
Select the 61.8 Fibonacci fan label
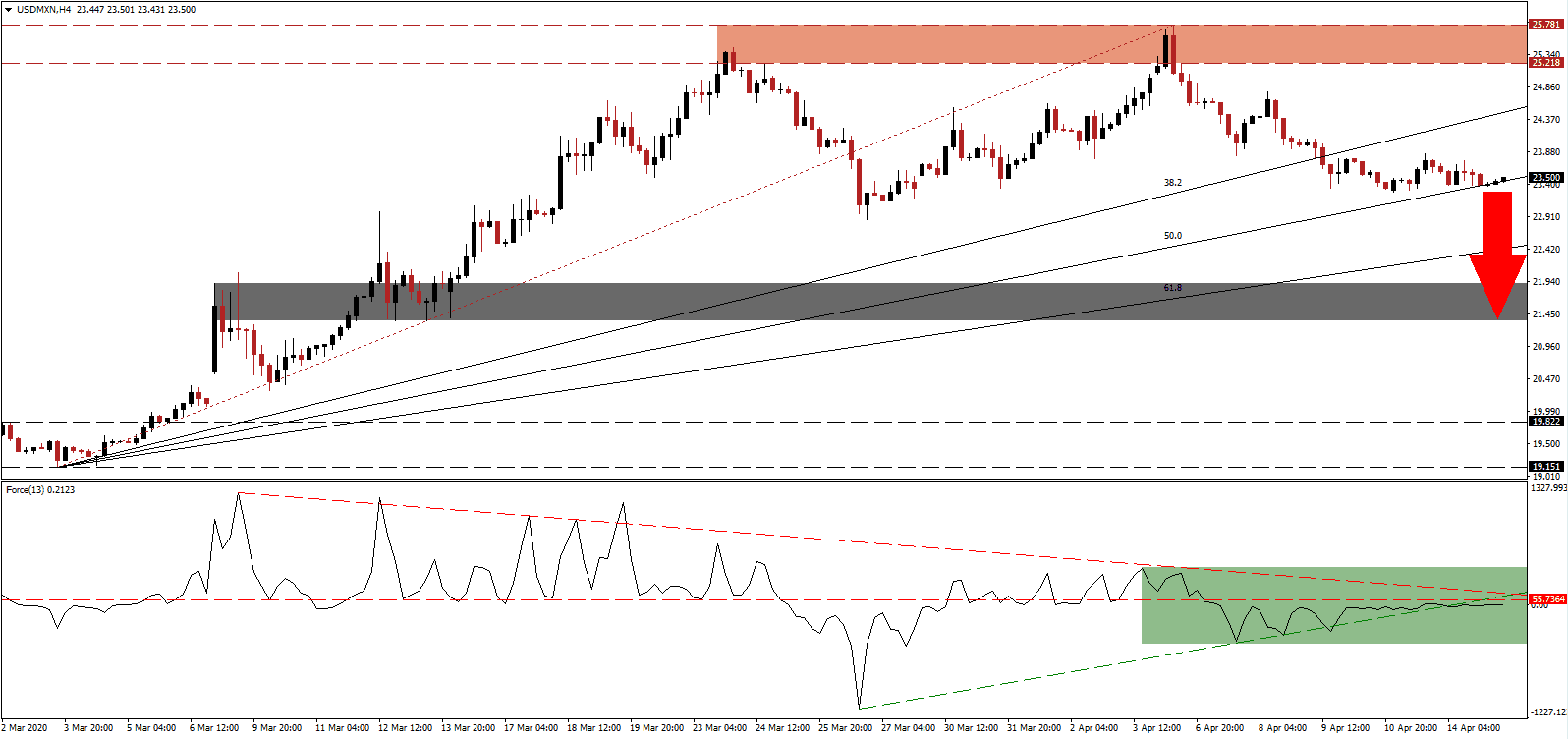coord(1173,288)
